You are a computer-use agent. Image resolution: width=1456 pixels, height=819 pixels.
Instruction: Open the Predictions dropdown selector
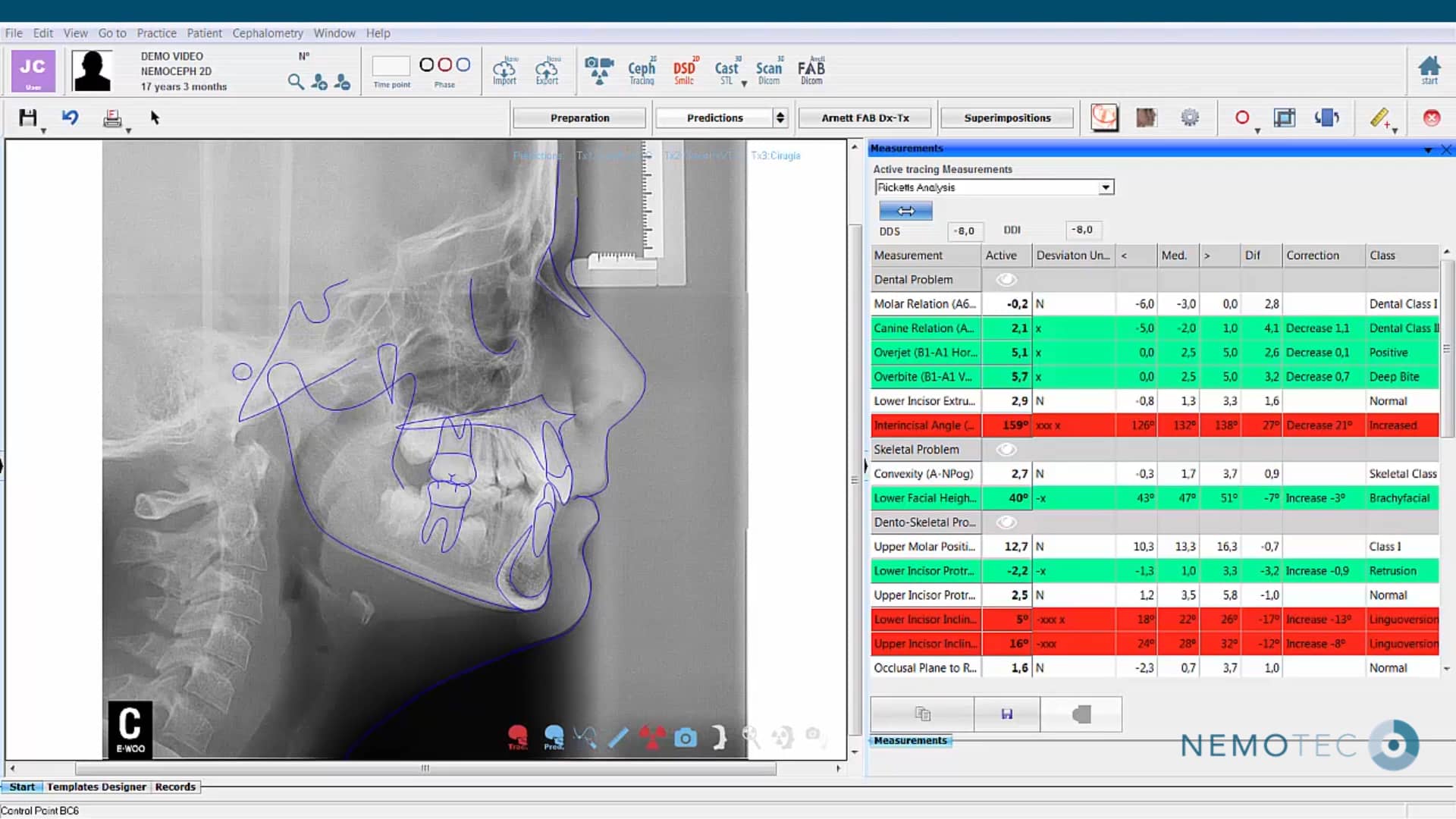(780, 118)
